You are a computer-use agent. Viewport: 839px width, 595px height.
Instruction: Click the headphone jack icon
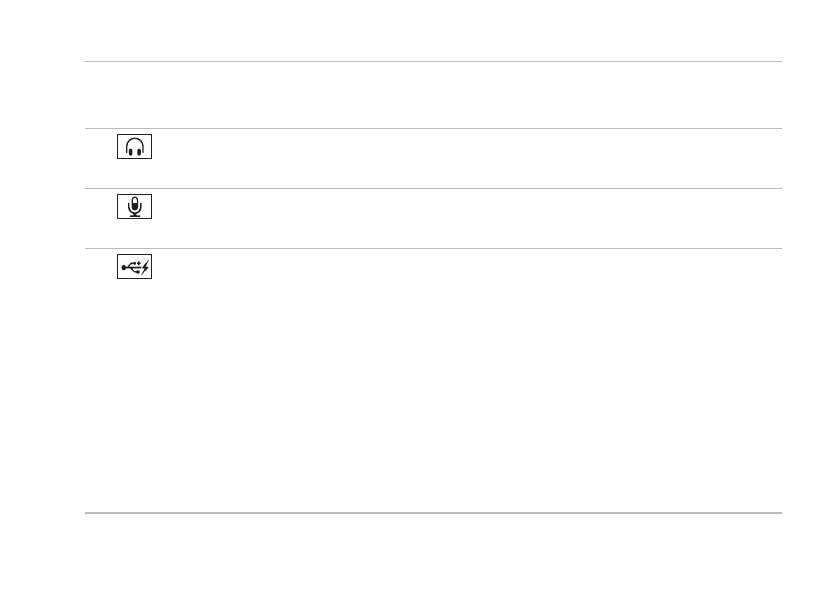(x=135, y=148)
